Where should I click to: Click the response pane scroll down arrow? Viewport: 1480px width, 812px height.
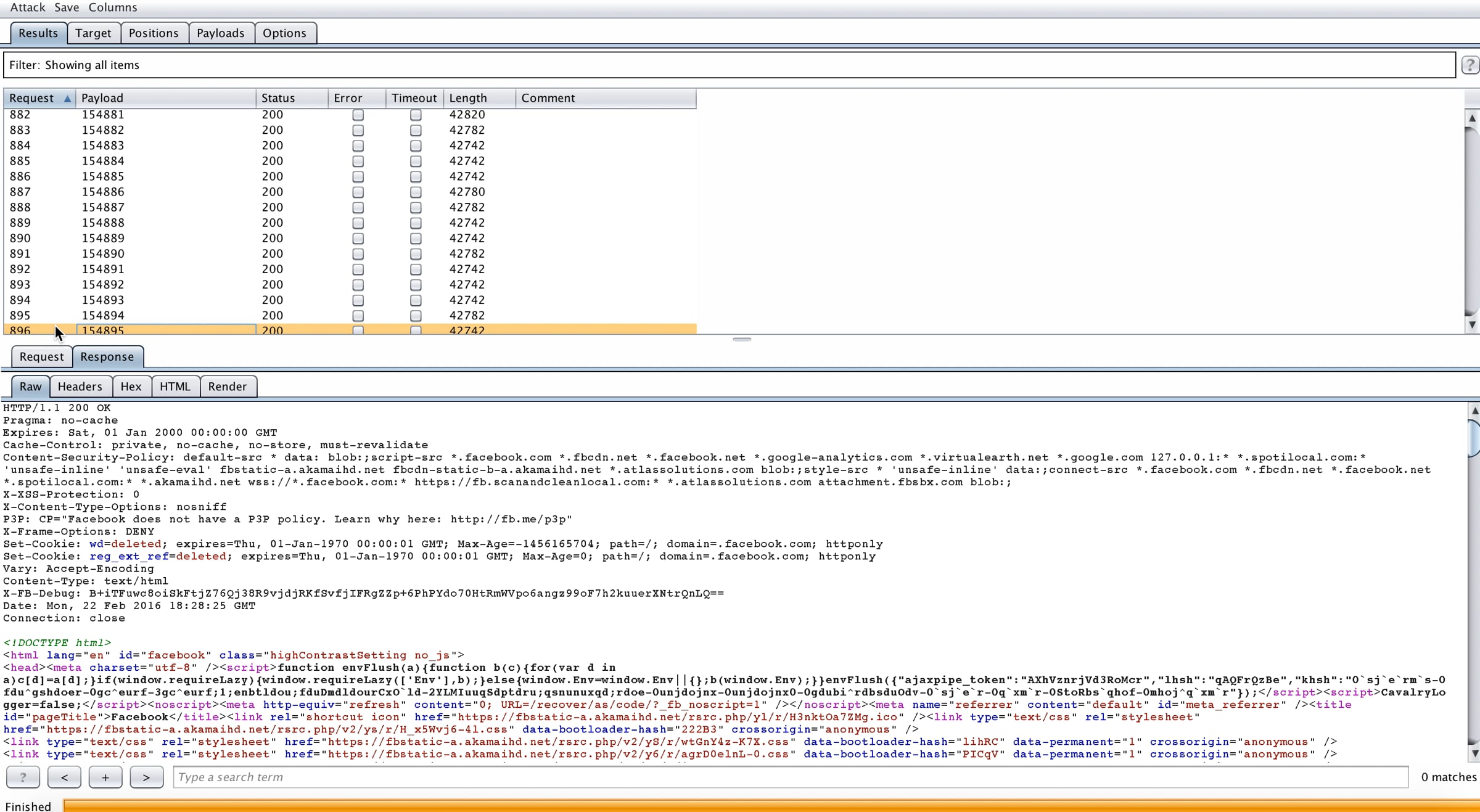click(x=1474, y=753)
